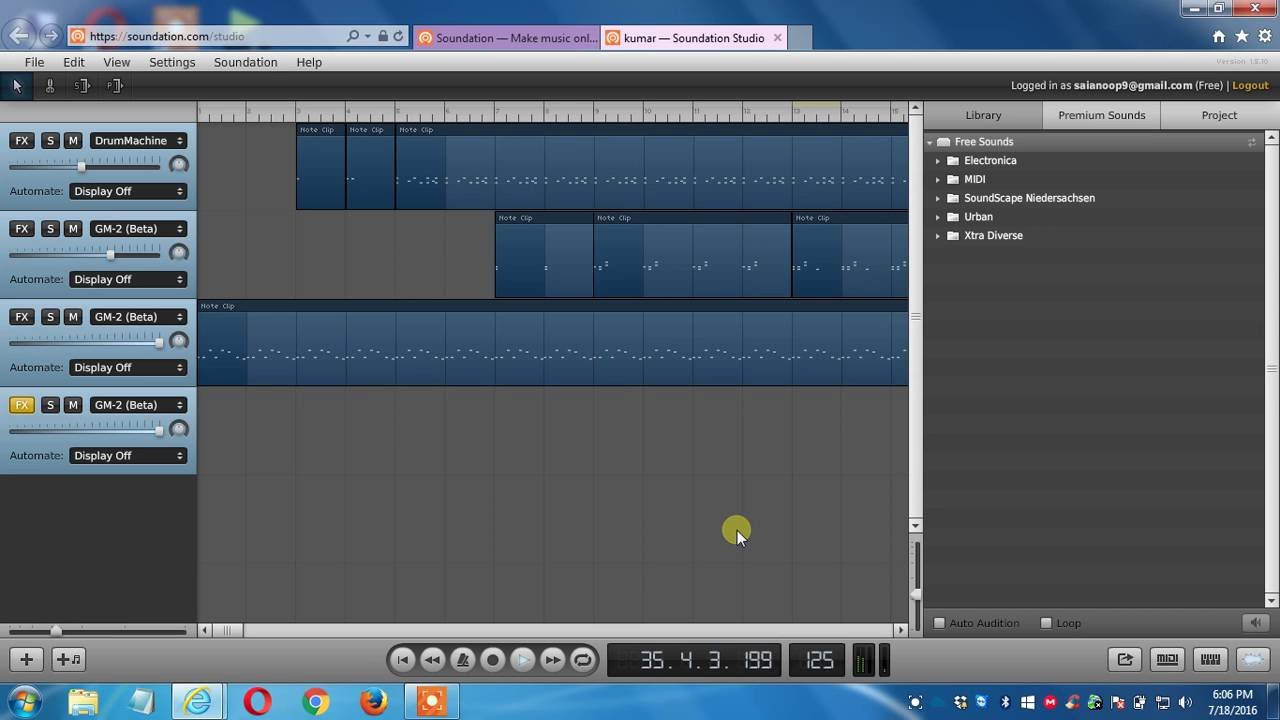Open FX for the DrumMachine track
Screen dimensions: 1280x720
coord(22,141)
